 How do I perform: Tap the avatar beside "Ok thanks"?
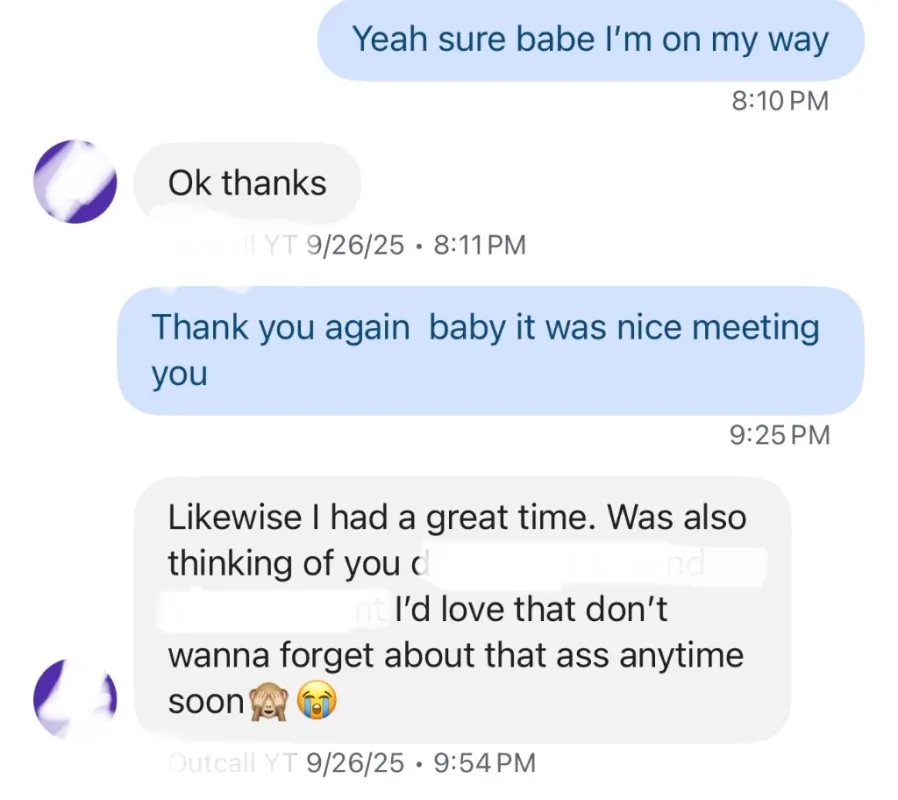click(75, 182)
